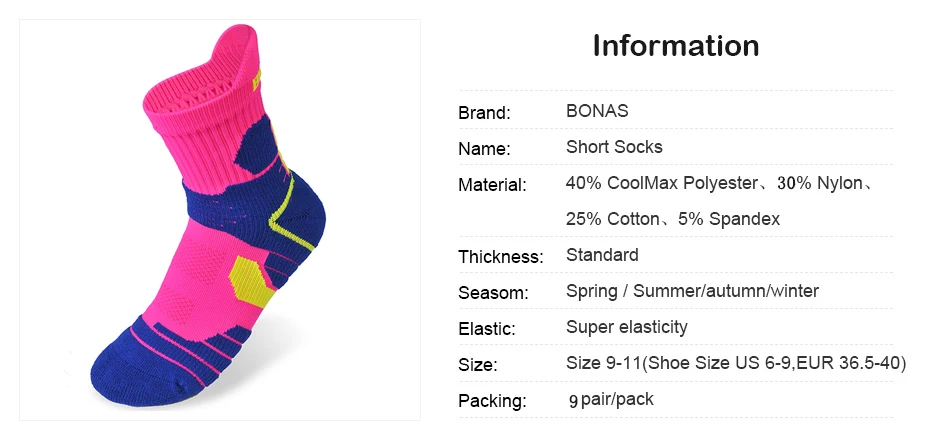930x440 pixels.
Task: Click the Packing label
Action: click(492, 401)
